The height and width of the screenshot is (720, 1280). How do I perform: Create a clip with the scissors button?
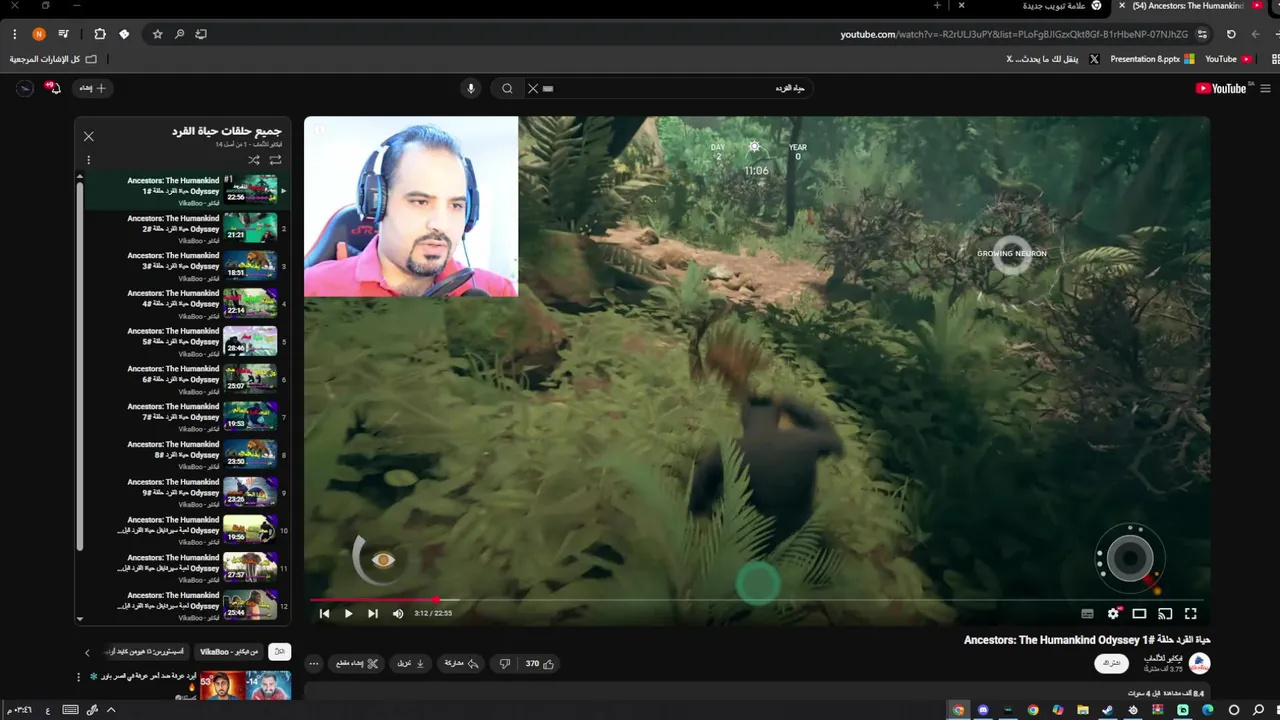356,663
